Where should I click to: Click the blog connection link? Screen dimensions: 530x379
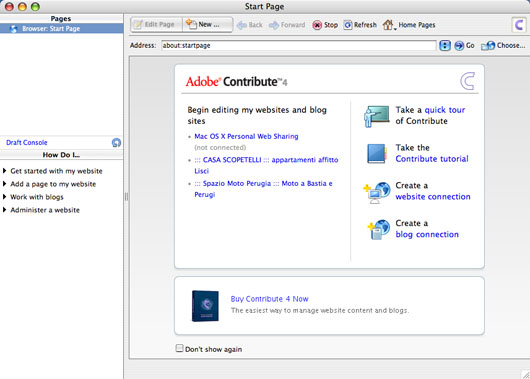click(427, 234)
